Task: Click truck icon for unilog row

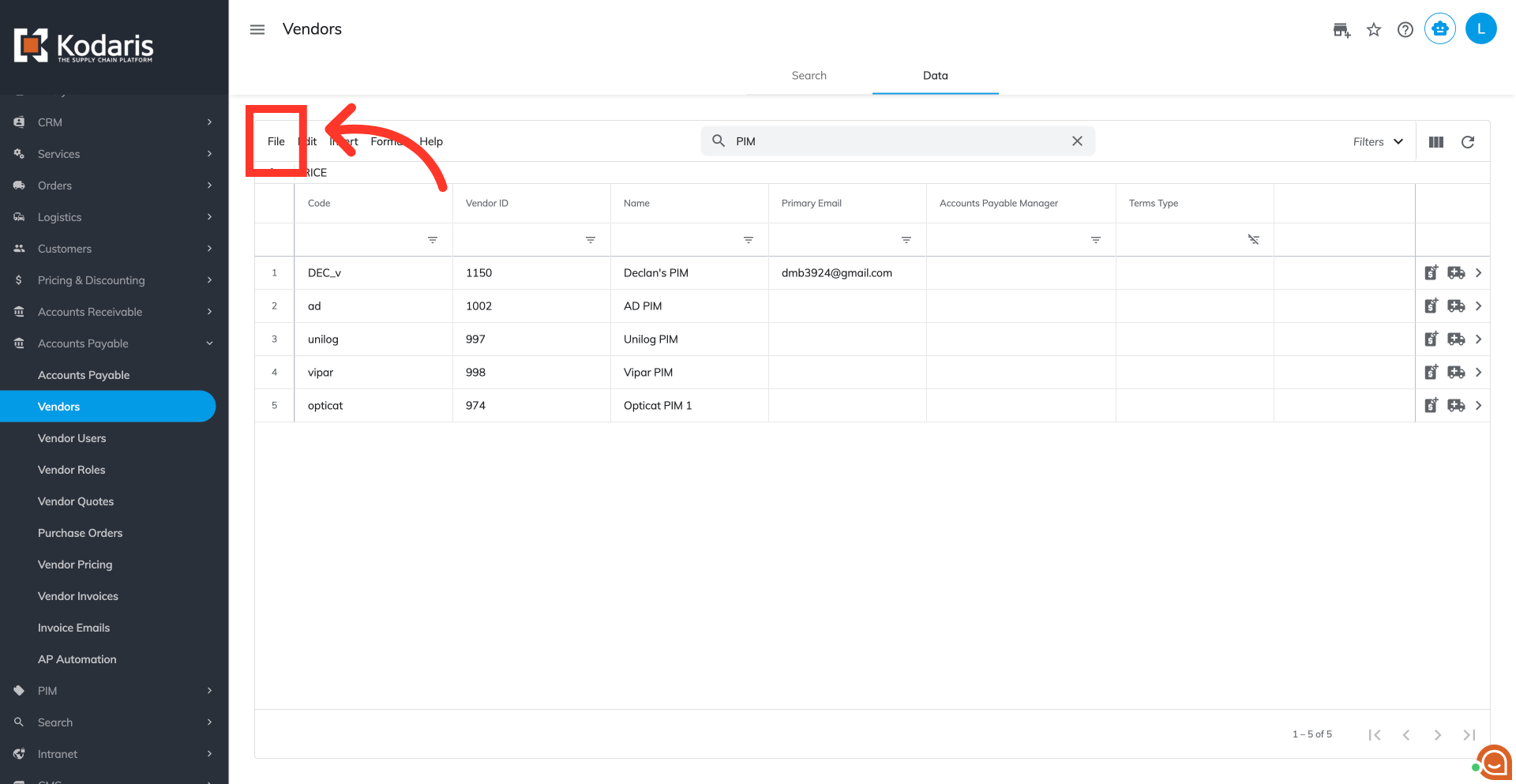Action: pos(1457,339)
